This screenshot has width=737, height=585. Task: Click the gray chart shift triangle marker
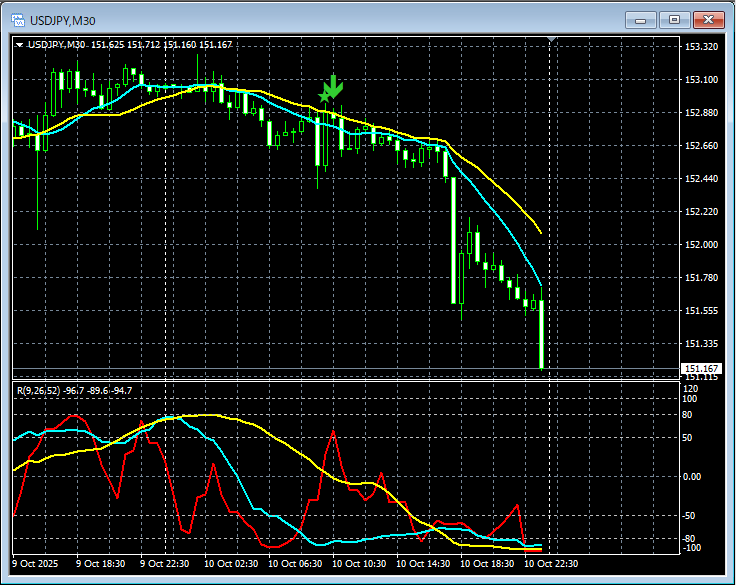click(x=551, y=41)
